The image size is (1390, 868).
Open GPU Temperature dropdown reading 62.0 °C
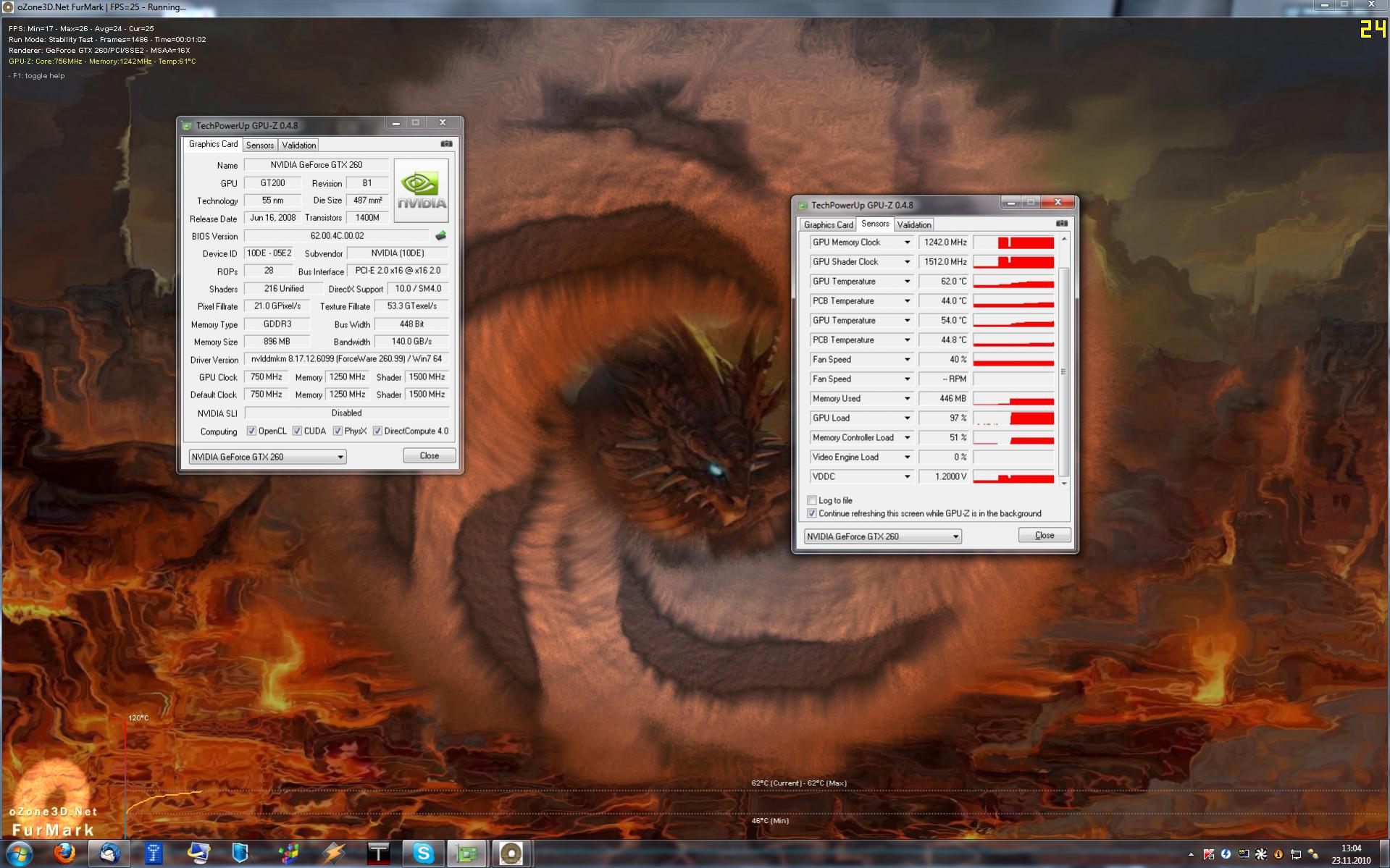(907, 282)
